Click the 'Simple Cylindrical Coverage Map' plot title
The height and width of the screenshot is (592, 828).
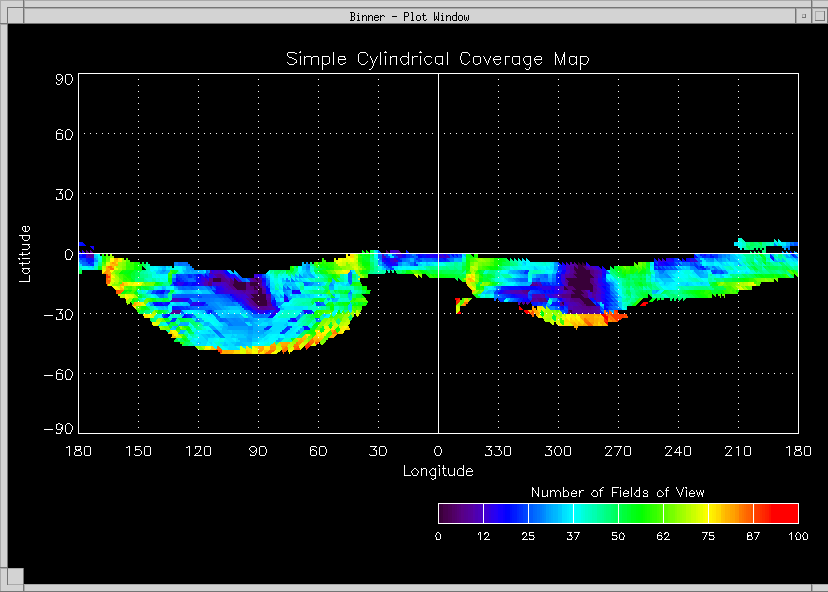point(438,59)
